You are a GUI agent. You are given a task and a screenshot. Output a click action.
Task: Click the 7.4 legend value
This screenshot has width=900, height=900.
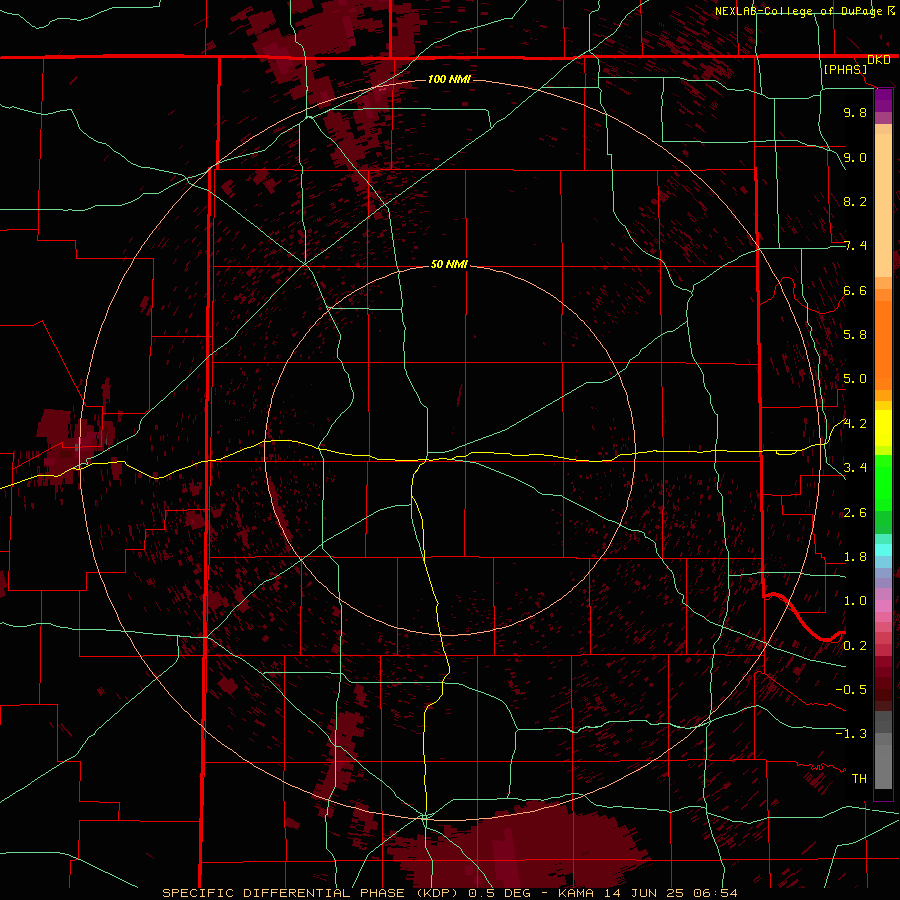[x=855, y=246]
